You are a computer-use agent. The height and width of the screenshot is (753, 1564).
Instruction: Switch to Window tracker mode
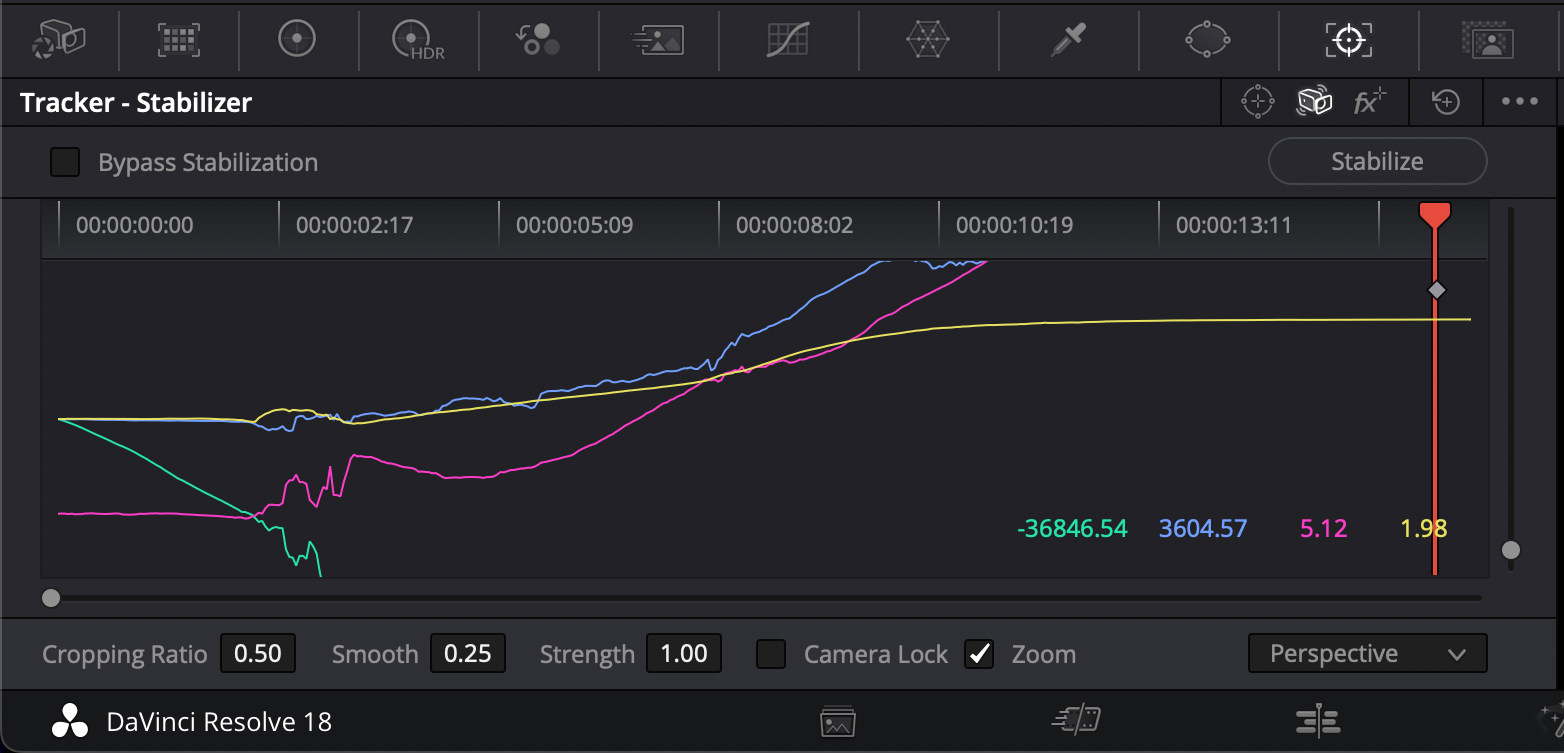pyautogui.click(x=1257, y=102)
